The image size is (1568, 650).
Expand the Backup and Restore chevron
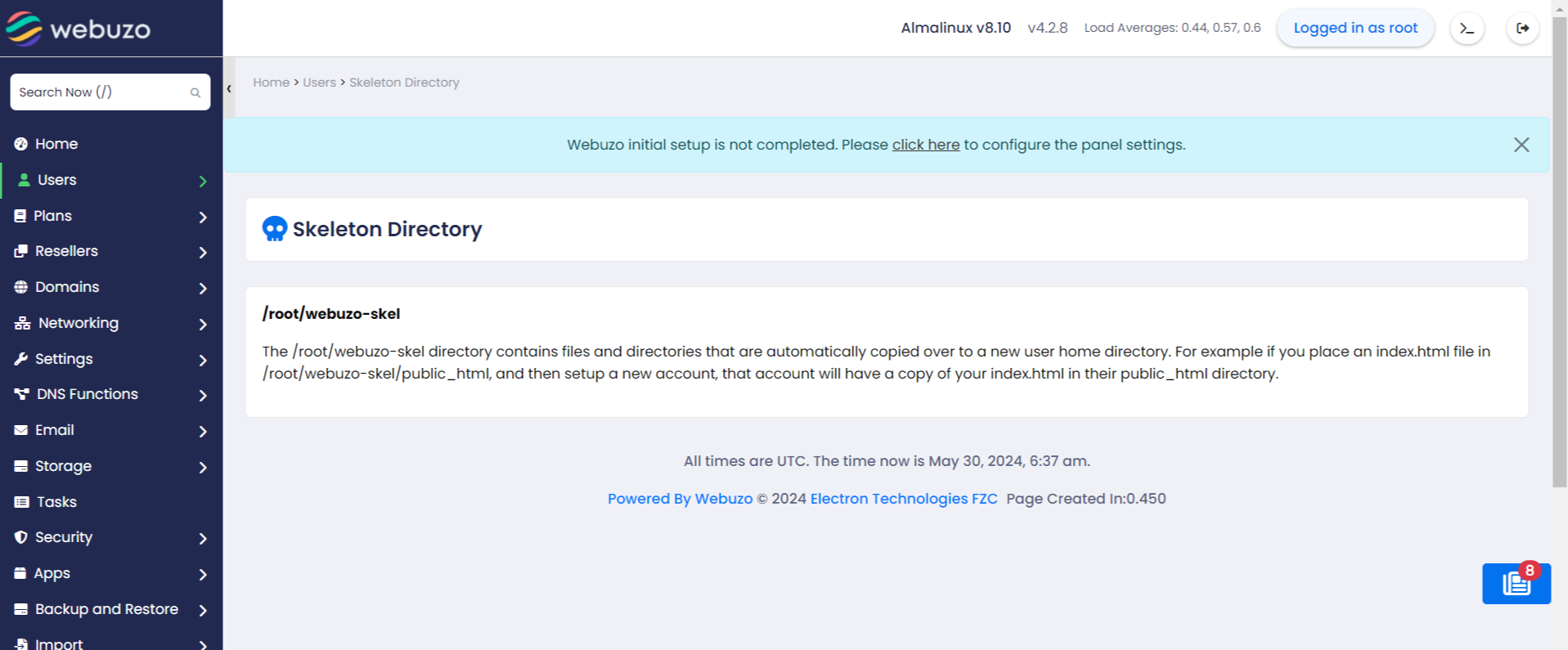(x=203, y=610)
